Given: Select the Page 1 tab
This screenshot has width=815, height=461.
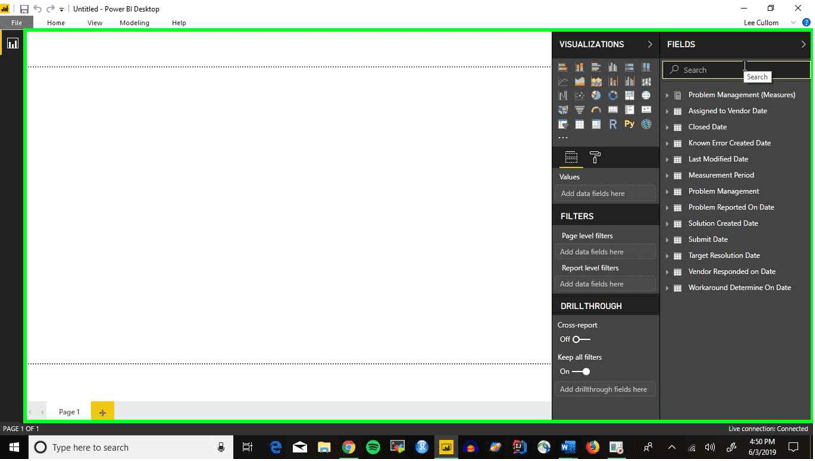Looking at the screenshot, I should (x=69, y=412).
